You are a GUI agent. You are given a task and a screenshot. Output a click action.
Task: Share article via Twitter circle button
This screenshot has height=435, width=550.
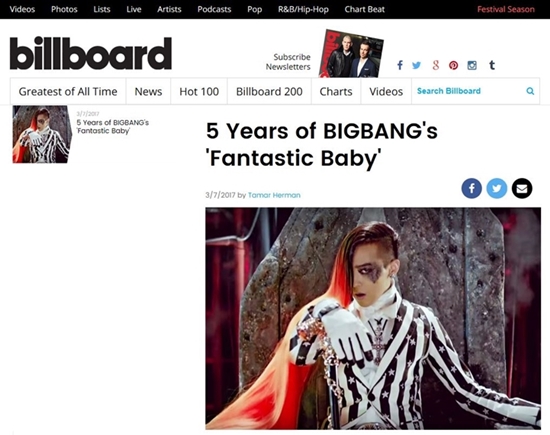(497, 188)
